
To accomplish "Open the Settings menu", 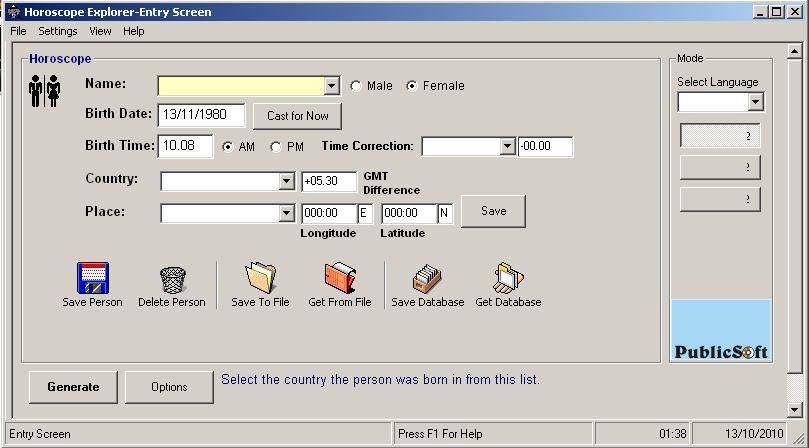I will (x=58, y=31).
